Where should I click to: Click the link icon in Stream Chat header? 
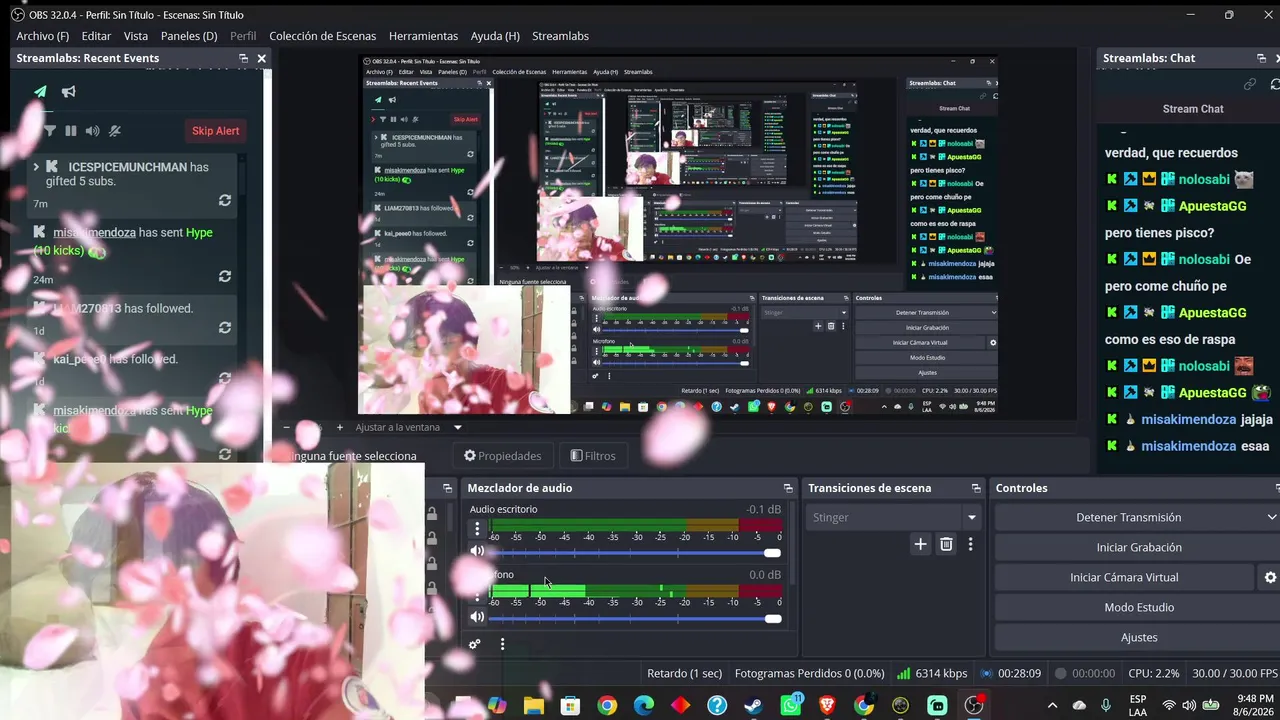pos(1249,85)
